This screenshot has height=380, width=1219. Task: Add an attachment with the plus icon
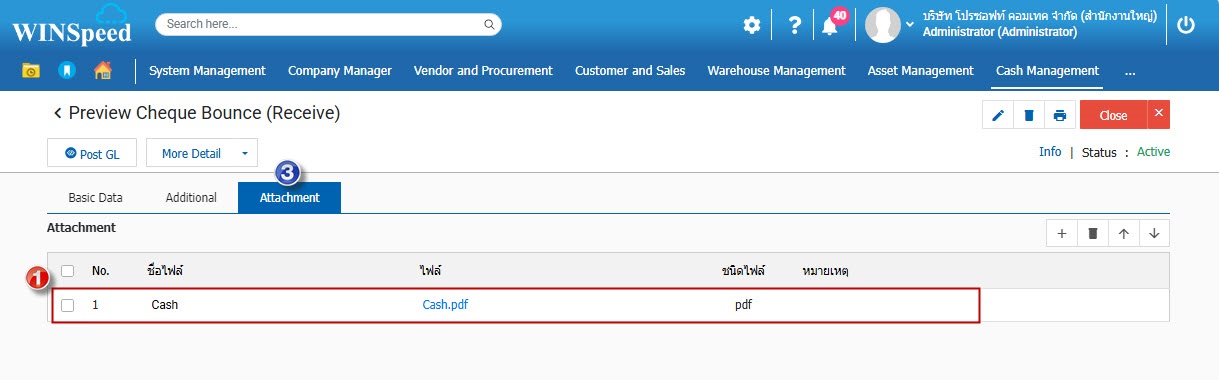pos(1061,233)
